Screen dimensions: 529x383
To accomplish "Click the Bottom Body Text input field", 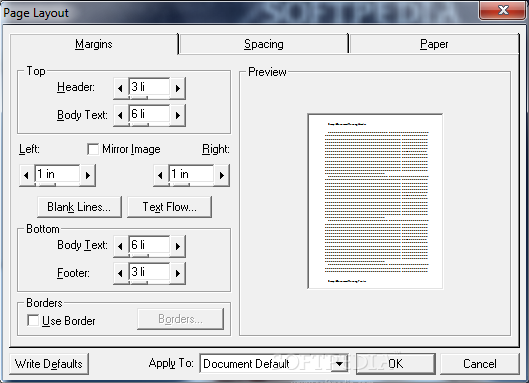I will click(x=149, y=245).
